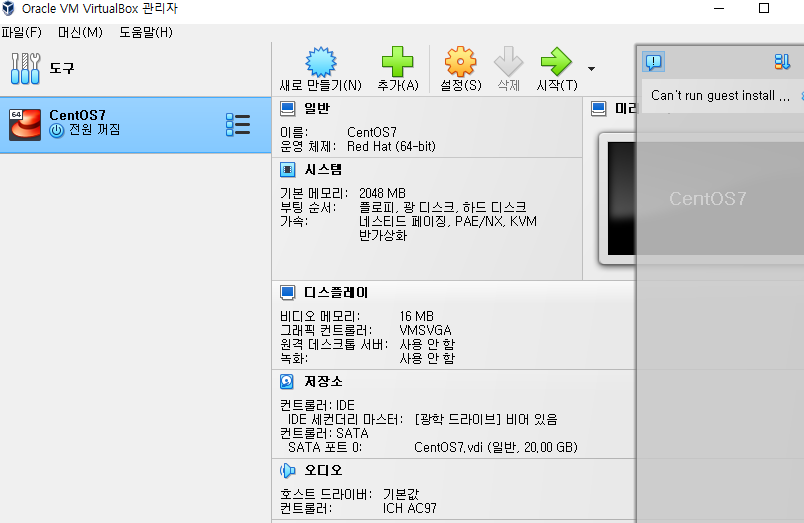Click the boot order value 플로피, 광 디스크, 하드 디스크
The image size is (804, 523).
[443, 207]
